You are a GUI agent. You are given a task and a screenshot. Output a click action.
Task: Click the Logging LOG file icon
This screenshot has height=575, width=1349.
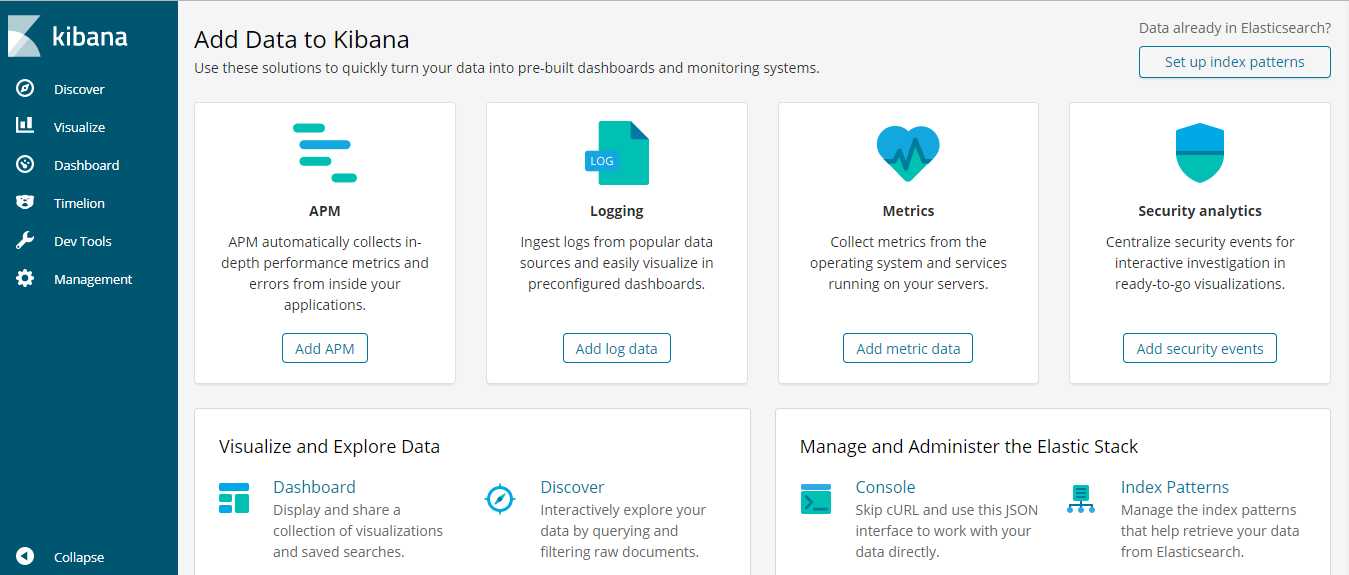tap(617, 153)
